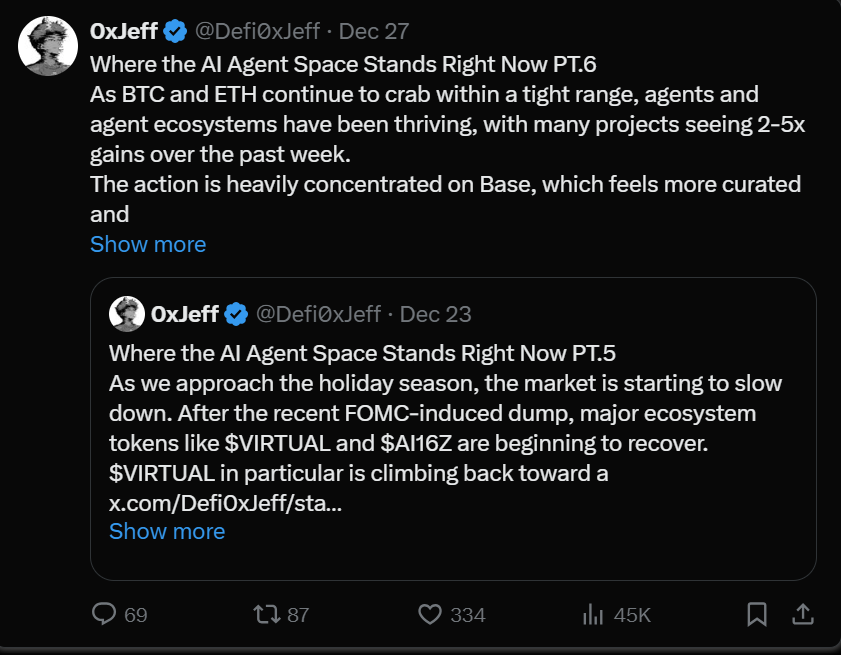Viewport: 841px width, 655px height.
Task: Click the blue verified badge beside the top 0xJeff name
Action: 175,31
